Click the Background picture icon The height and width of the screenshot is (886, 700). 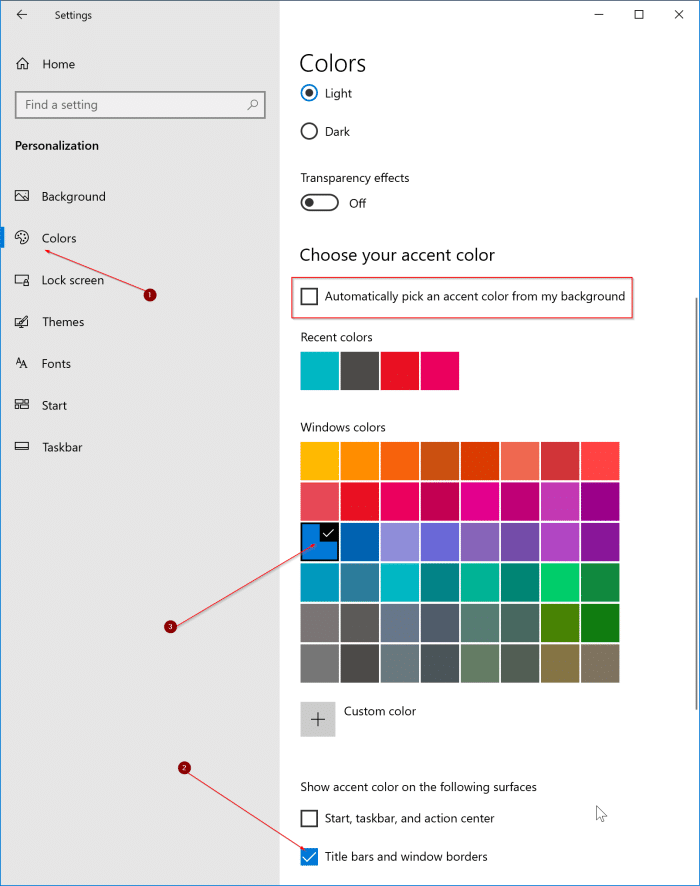pos(22,196)
